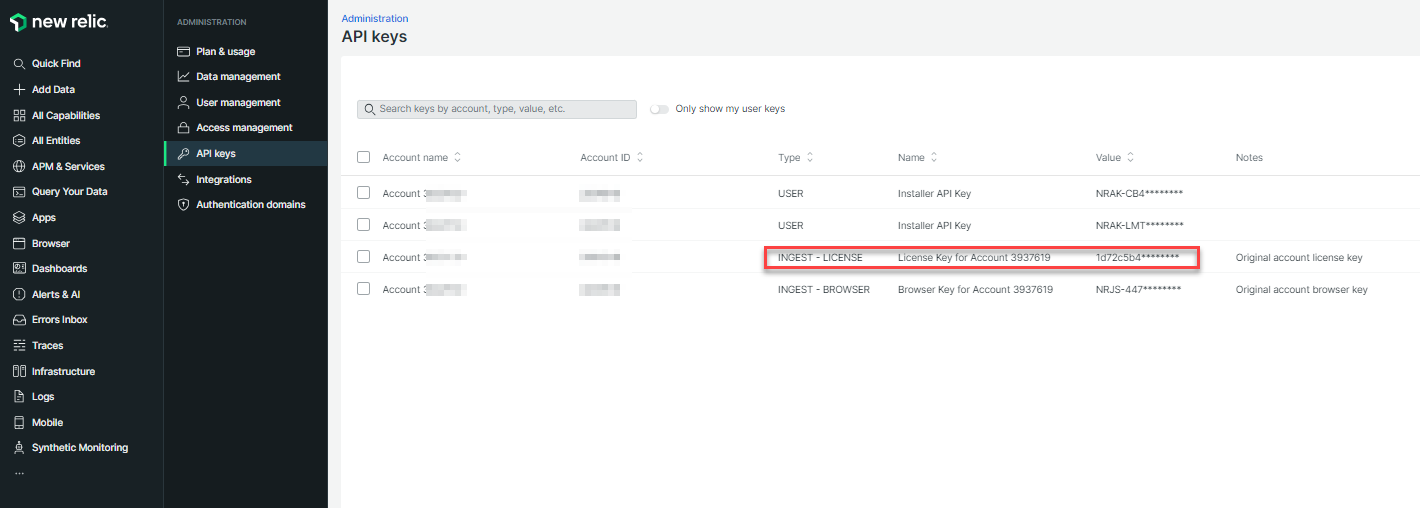This screenshot has height=508, width=1420.
Task: Check the INGEST - LICENSE row checkbox
Action: coord(363,257)
